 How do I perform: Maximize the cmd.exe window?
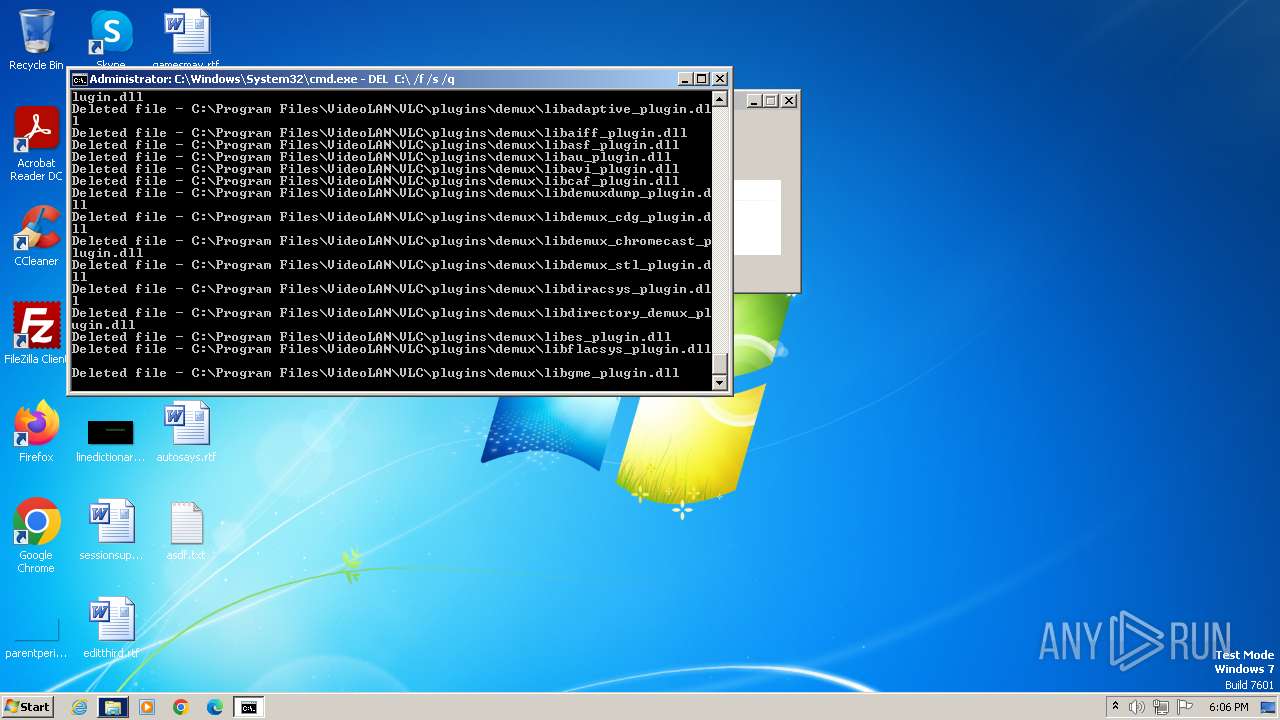coord(701,79)
